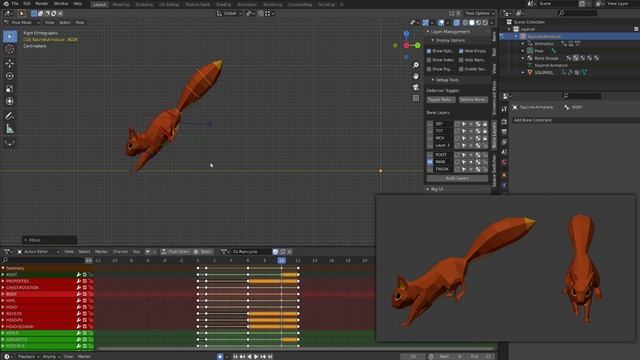Click Push Down button in action editor
The image size is (640, 360).
coord(176,251)
